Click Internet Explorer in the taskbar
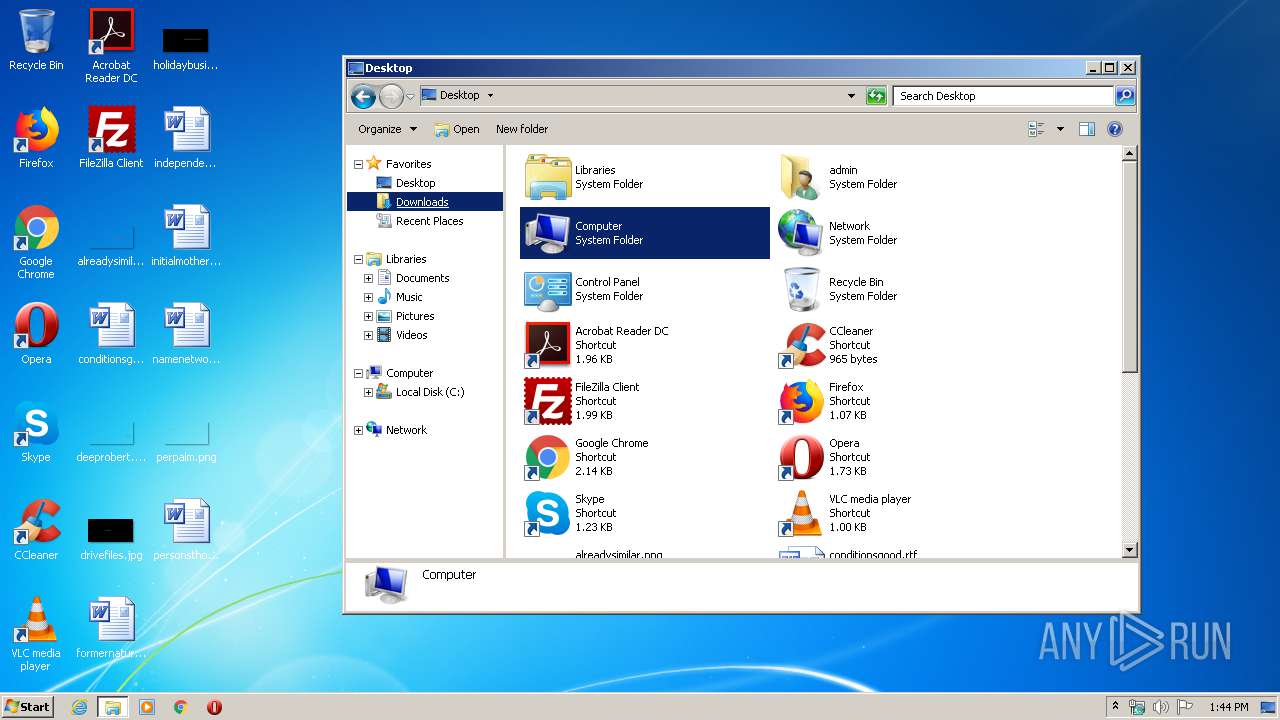This screenshot has height=720, width=1280. pos(80,707)
